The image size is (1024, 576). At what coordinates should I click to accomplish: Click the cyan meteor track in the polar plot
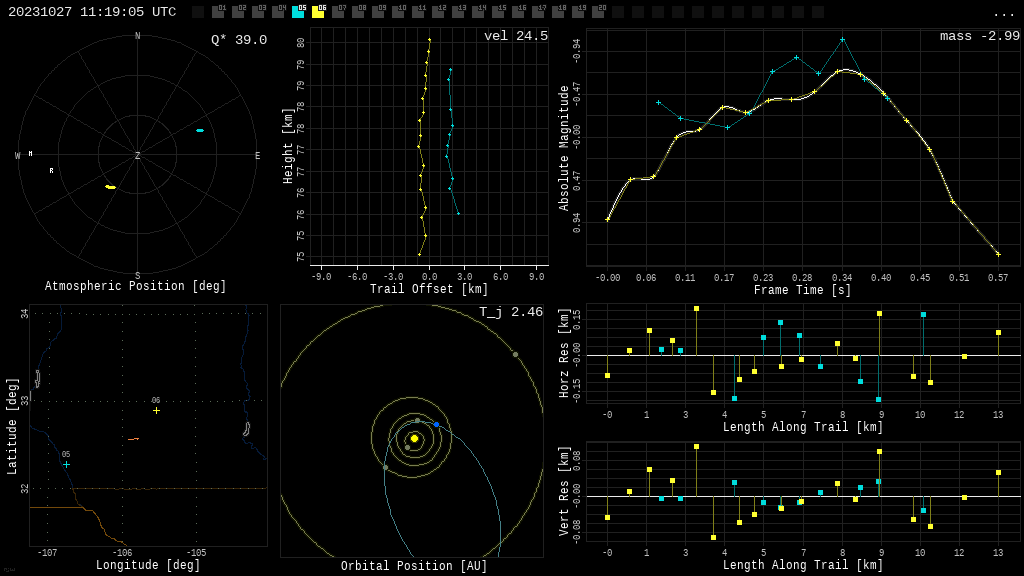tap(200, 131)
